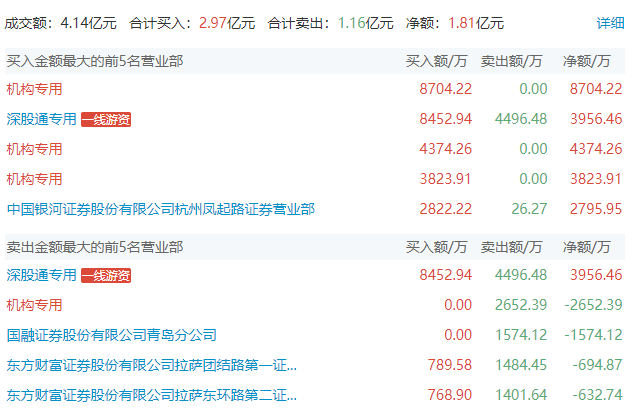Click 卖出额/万 column header in sell table

point(511,247)
